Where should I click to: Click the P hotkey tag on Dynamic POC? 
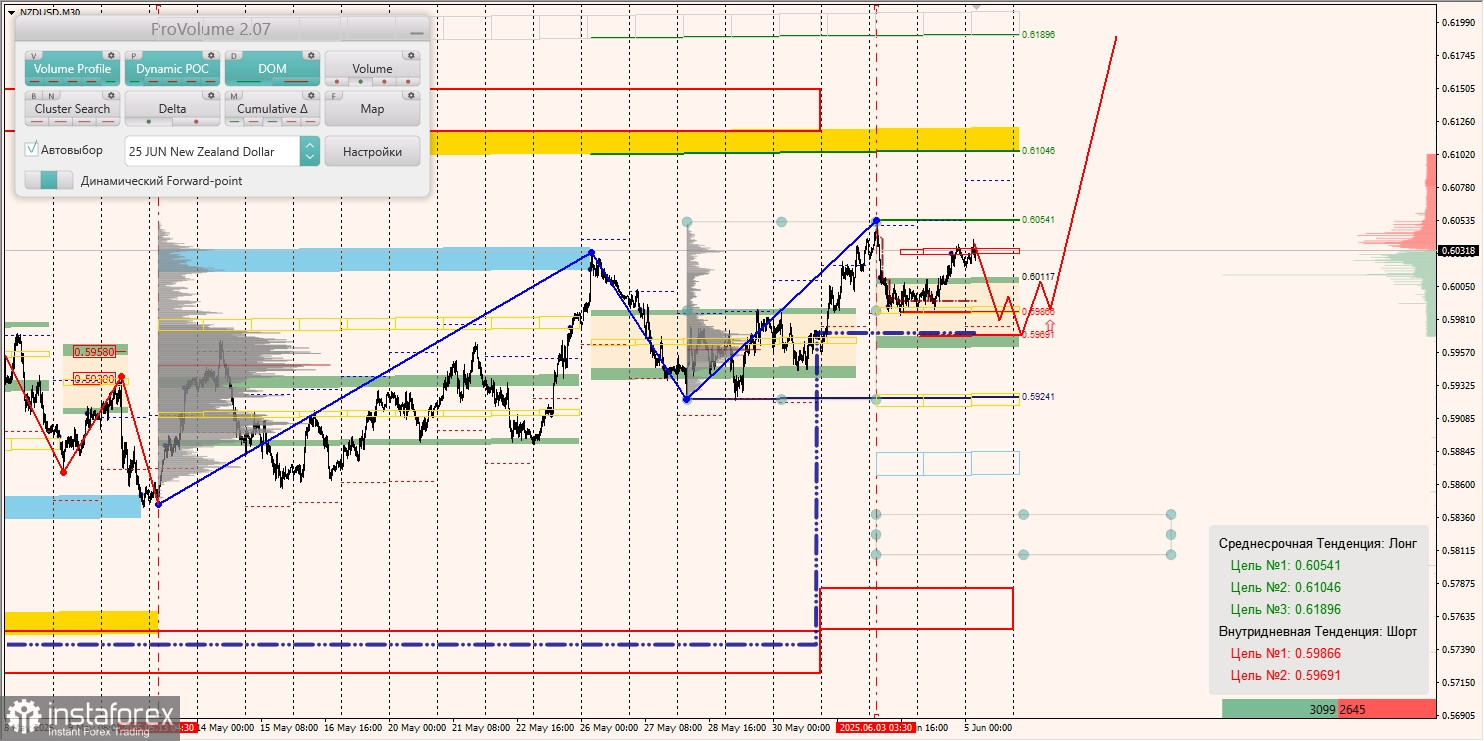(133, 55)
